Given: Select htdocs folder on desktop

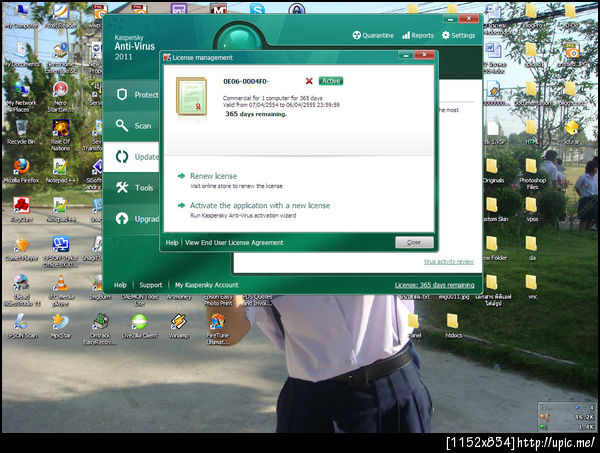Looking at the screenshot, I should click(453, 326).
